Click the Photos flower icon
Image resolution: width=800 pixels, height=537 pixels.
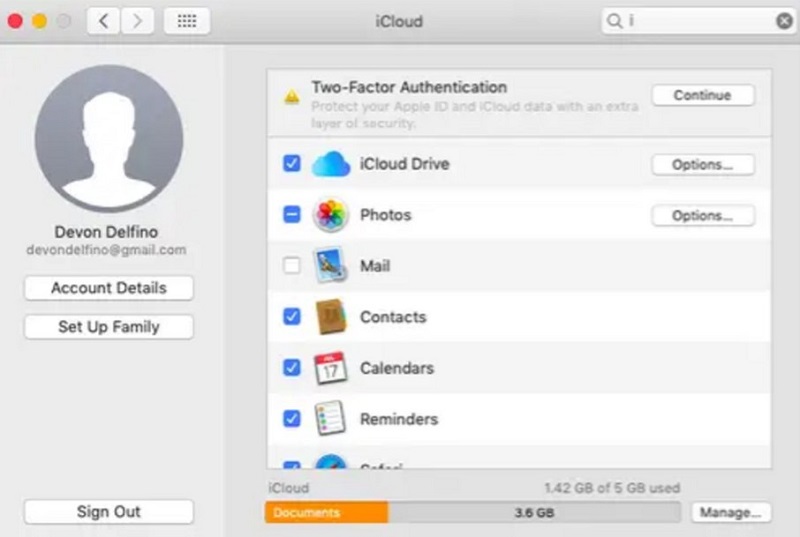click(x=331, y=215)
